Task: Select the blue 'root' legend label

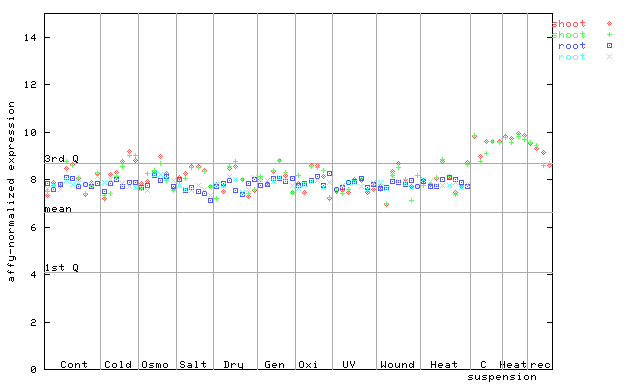Action: click(572, 46)
